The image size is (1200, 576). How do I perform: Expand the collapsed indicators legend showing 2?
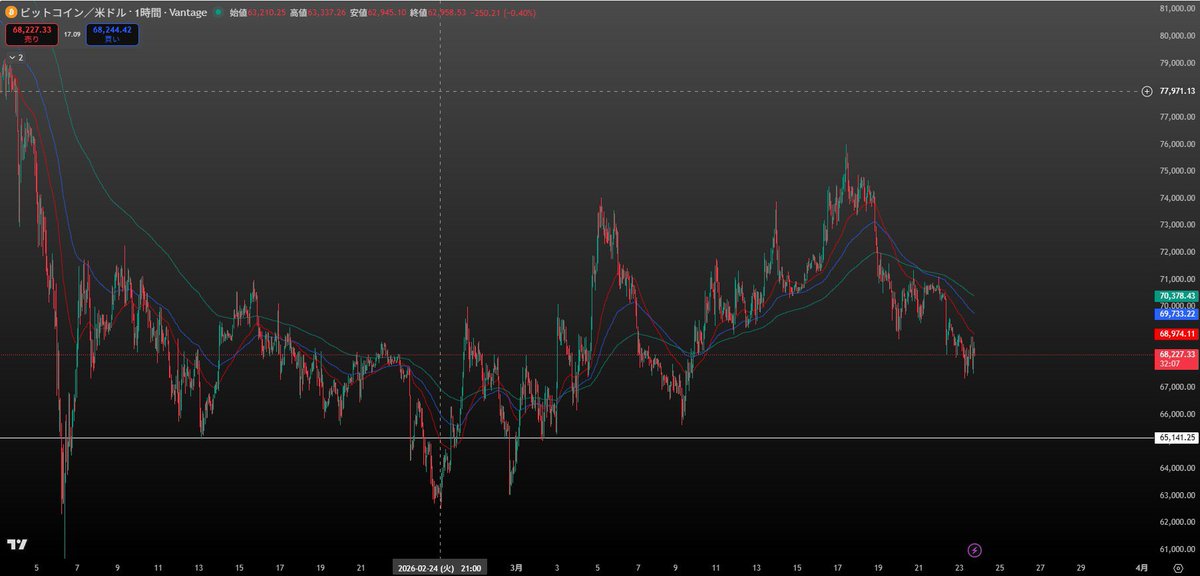(15, 58)
